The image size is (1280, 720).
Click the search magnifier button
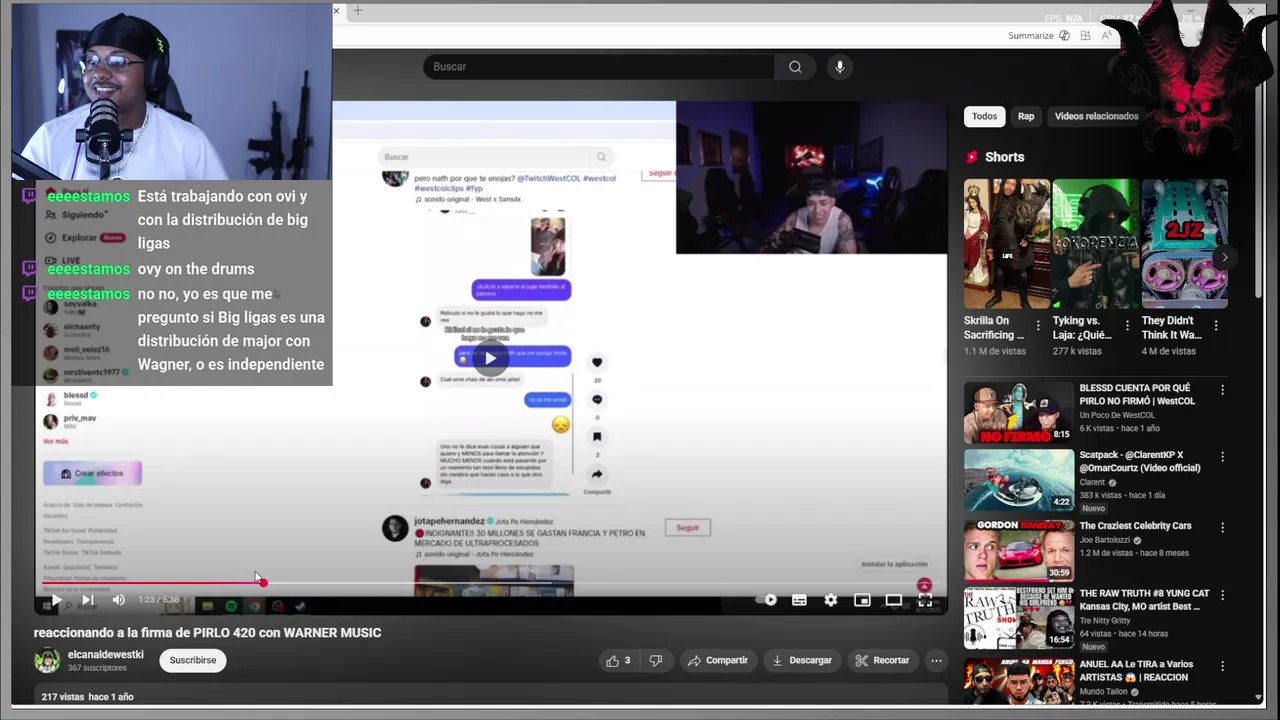coord(795,66)
